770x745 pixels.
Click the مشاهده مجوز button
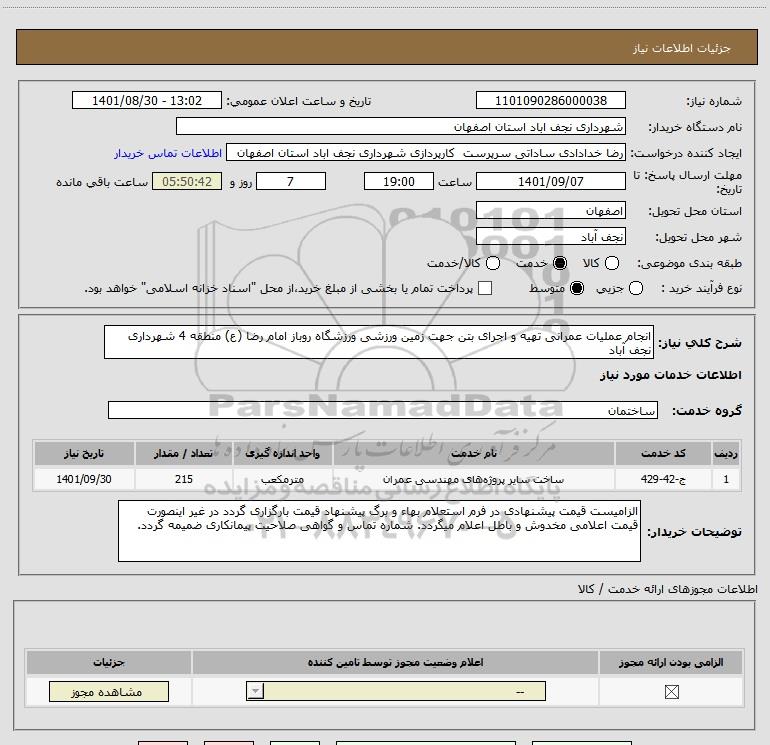(109, 691)
